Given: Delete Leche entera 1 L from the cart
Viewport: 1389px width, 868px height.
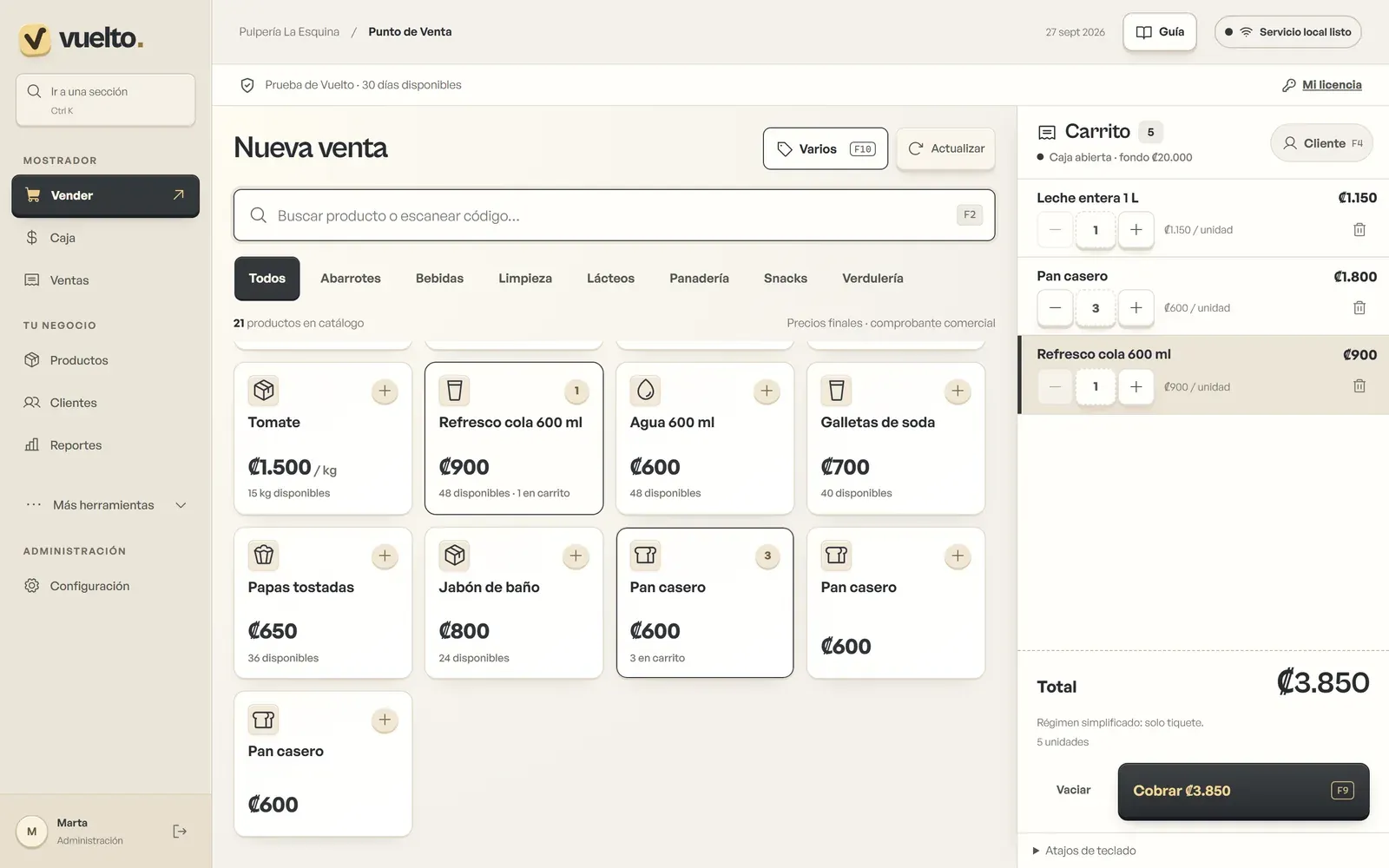Looking at the screenshot, I should tap(1359, 230).
